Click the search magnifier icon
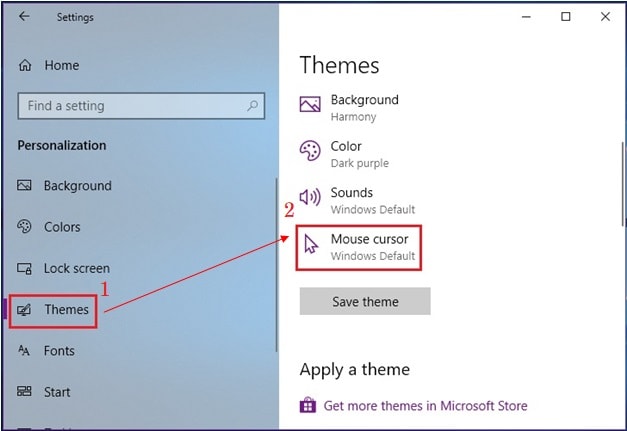The image size is (627, 431). tap(252, 106)
